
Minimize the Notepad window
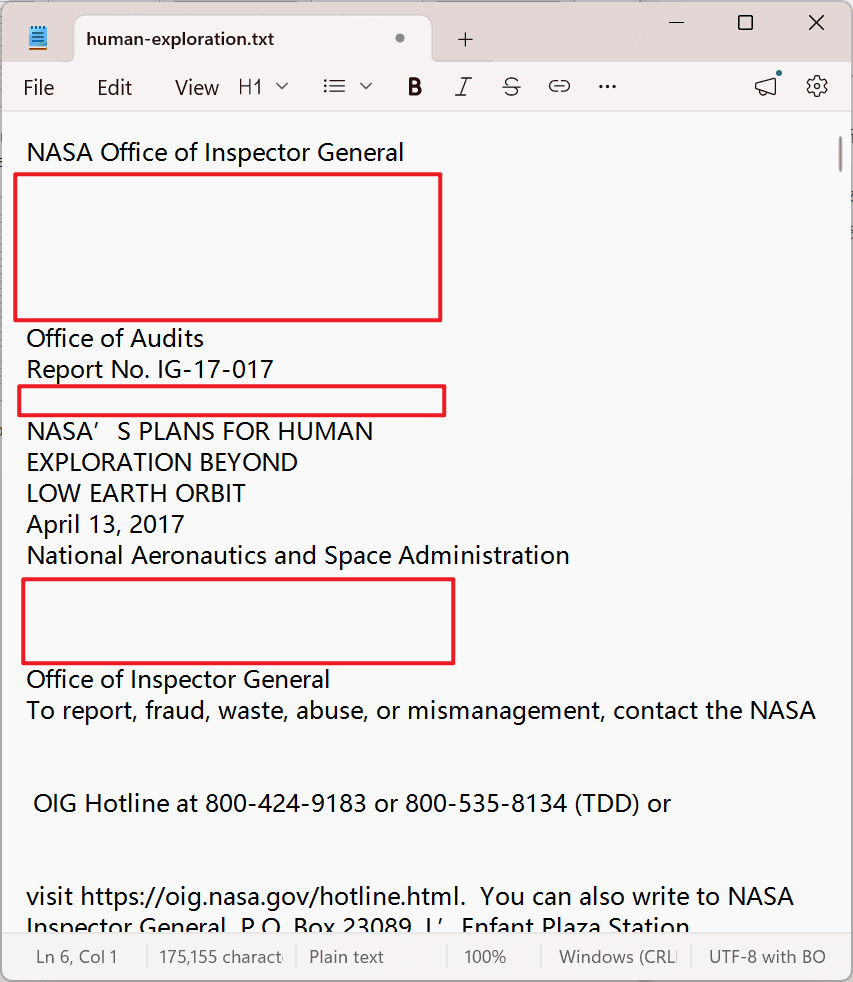[x=676, y=23]
